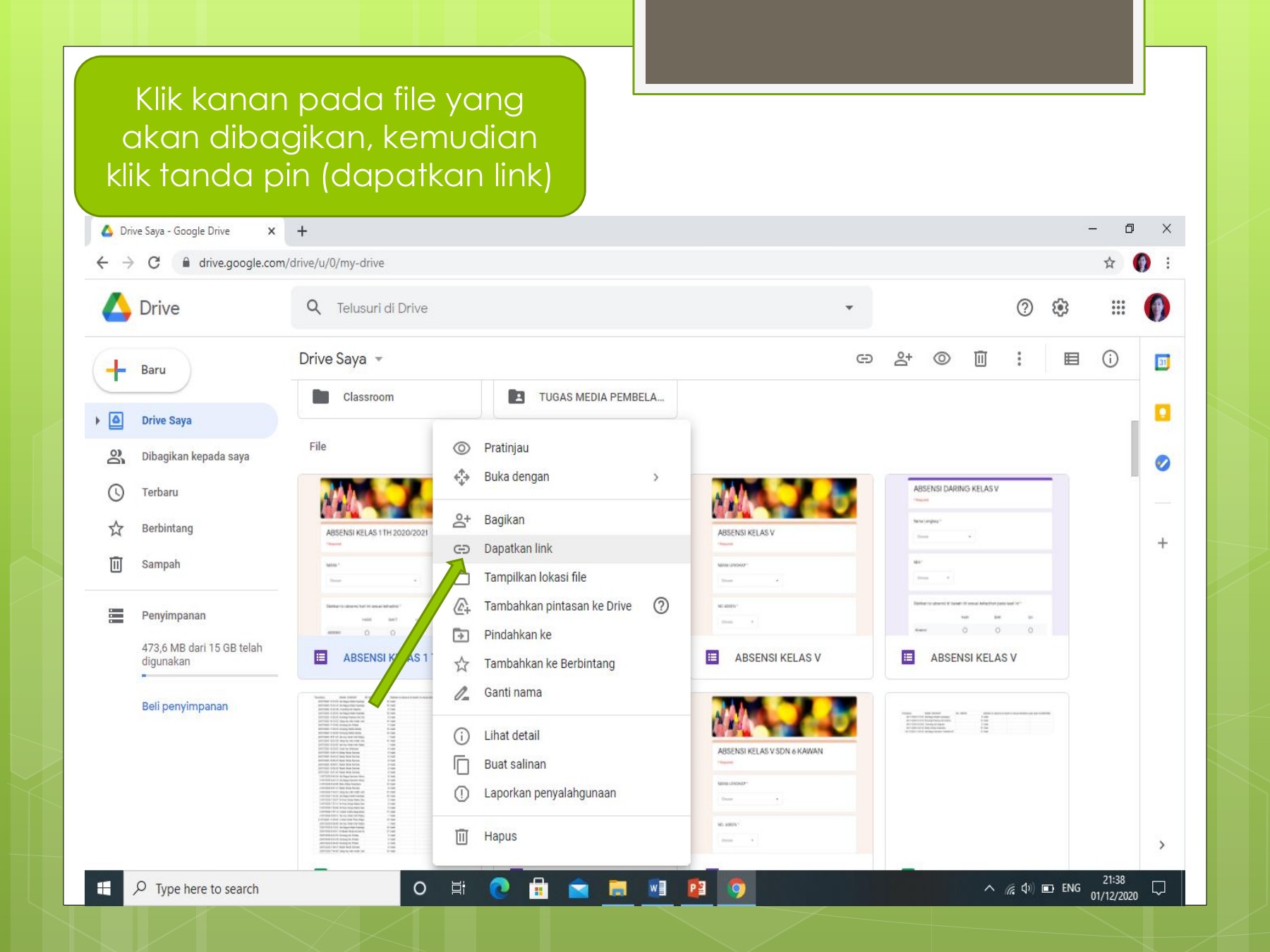Expand the Drive Saya sidebar tree arrow
The image size is (1270, 952).
coord(98,420)
